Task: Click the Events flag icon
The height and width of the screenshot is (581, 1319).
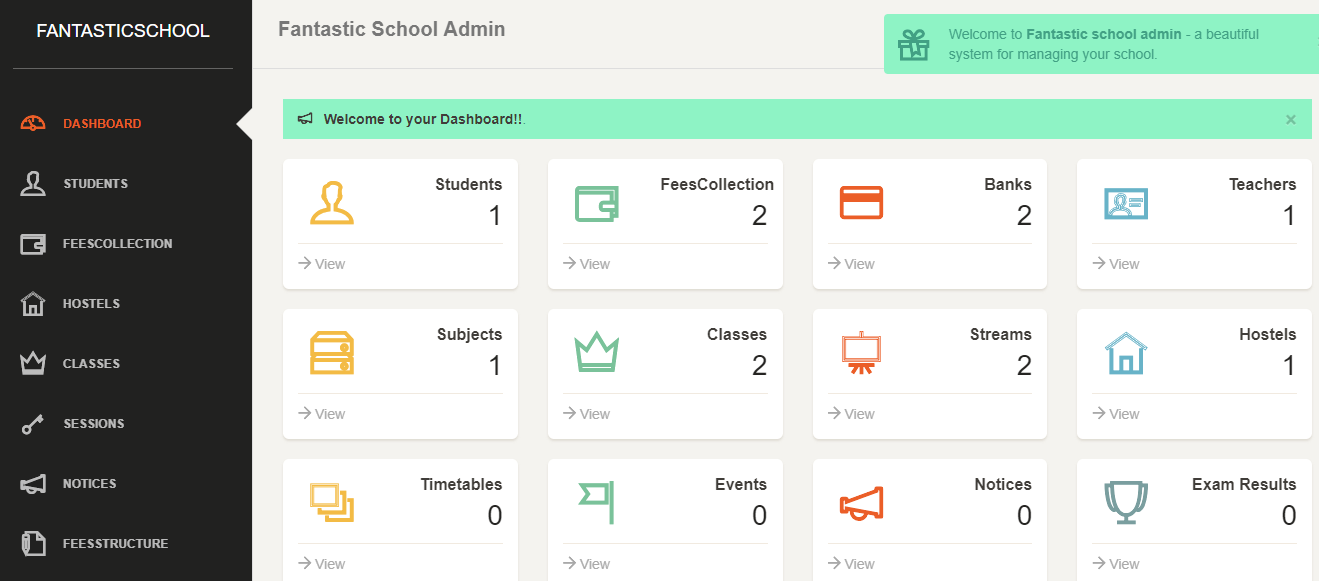Action: pos(596,502)
